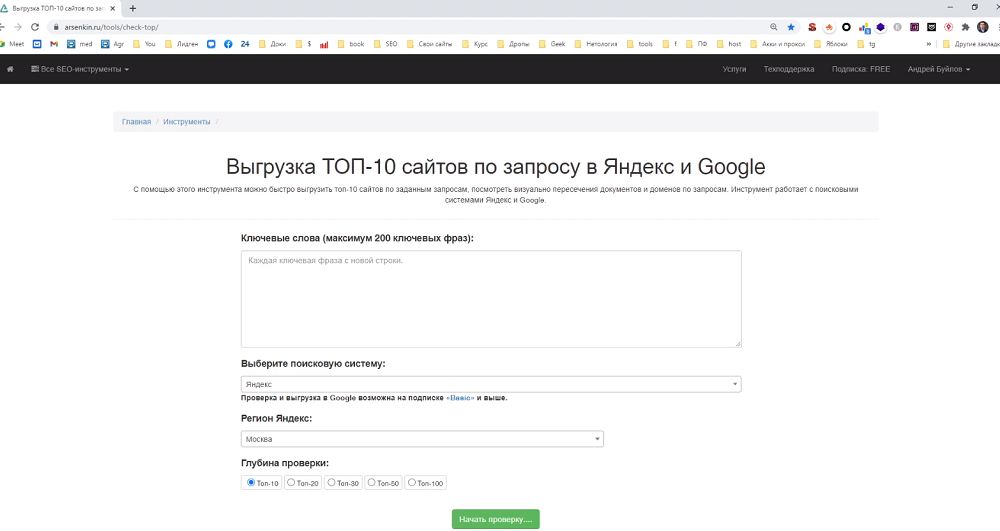Image resolution: width=1000 pixels, height=531 pixels.
Task: Open Услуги in the navbar
Action: coord(734,69)
